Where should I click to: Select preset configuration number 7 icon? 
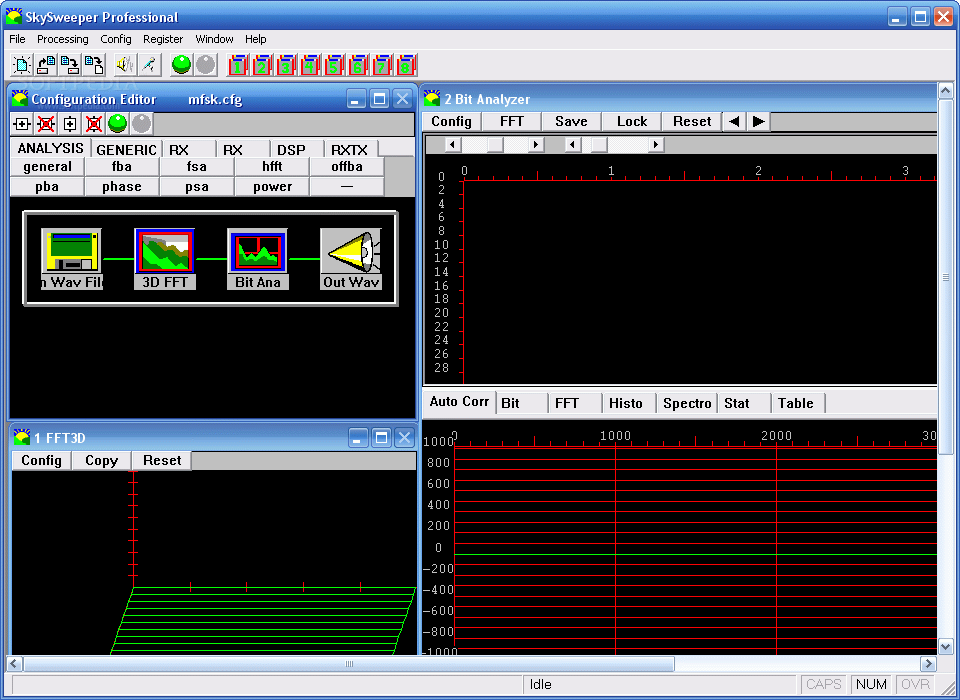pos(381,65)
